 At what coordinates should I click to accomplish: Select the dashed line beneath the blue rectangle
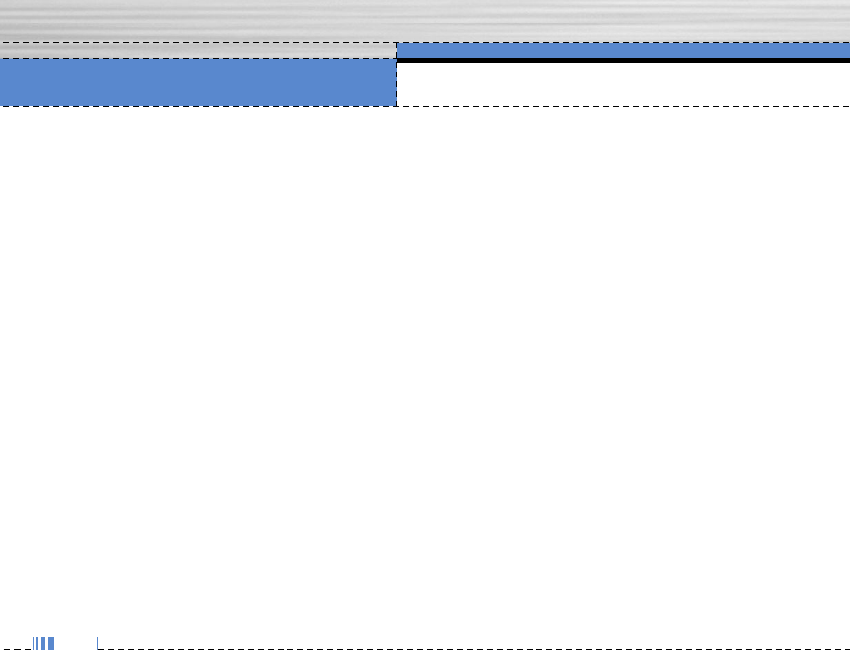coord(198,106)
